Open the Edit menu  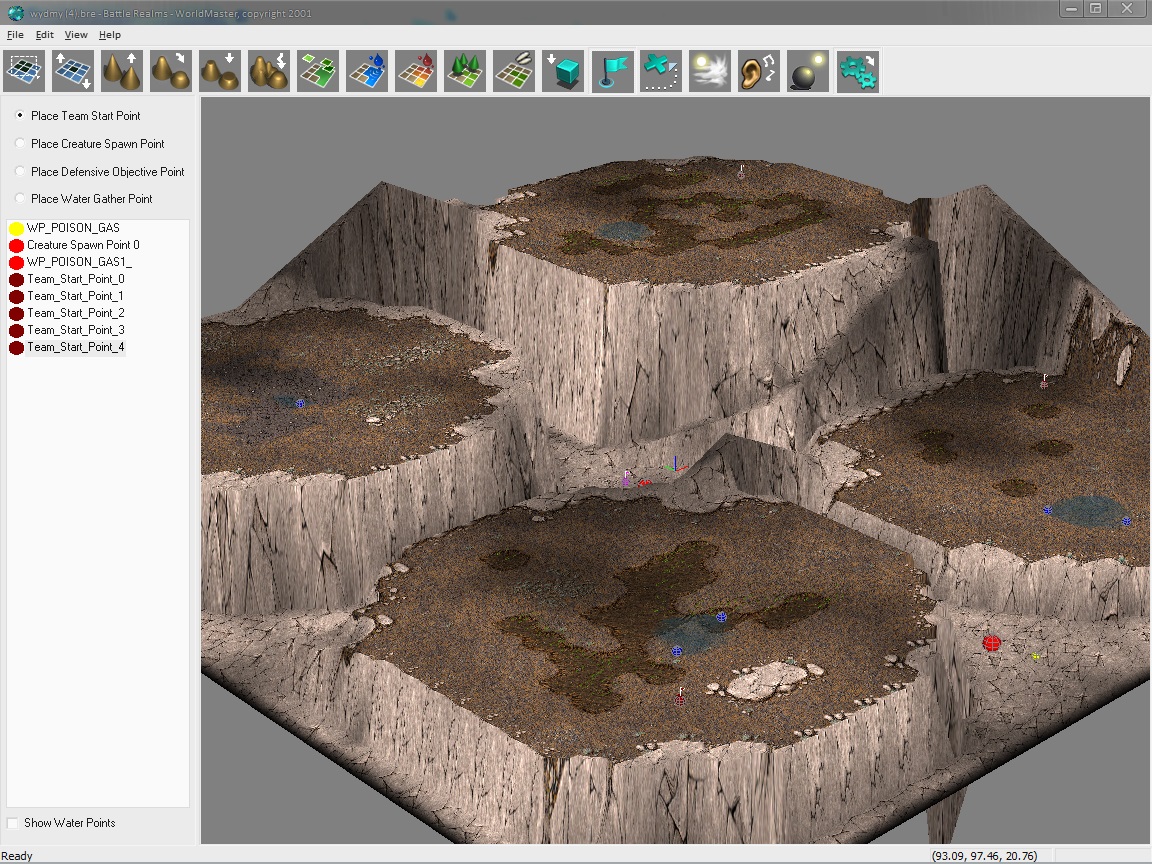point(45,35)
